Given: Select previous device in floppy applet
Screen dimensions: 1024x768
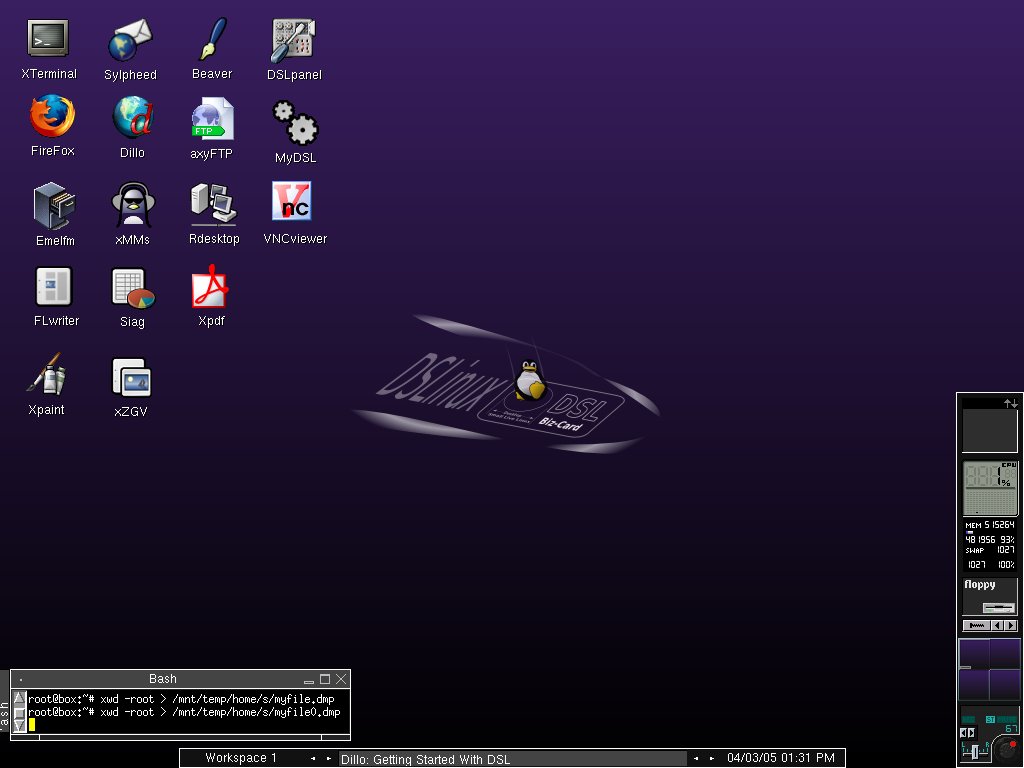Looking at the screenshot, I should [997, 626].
